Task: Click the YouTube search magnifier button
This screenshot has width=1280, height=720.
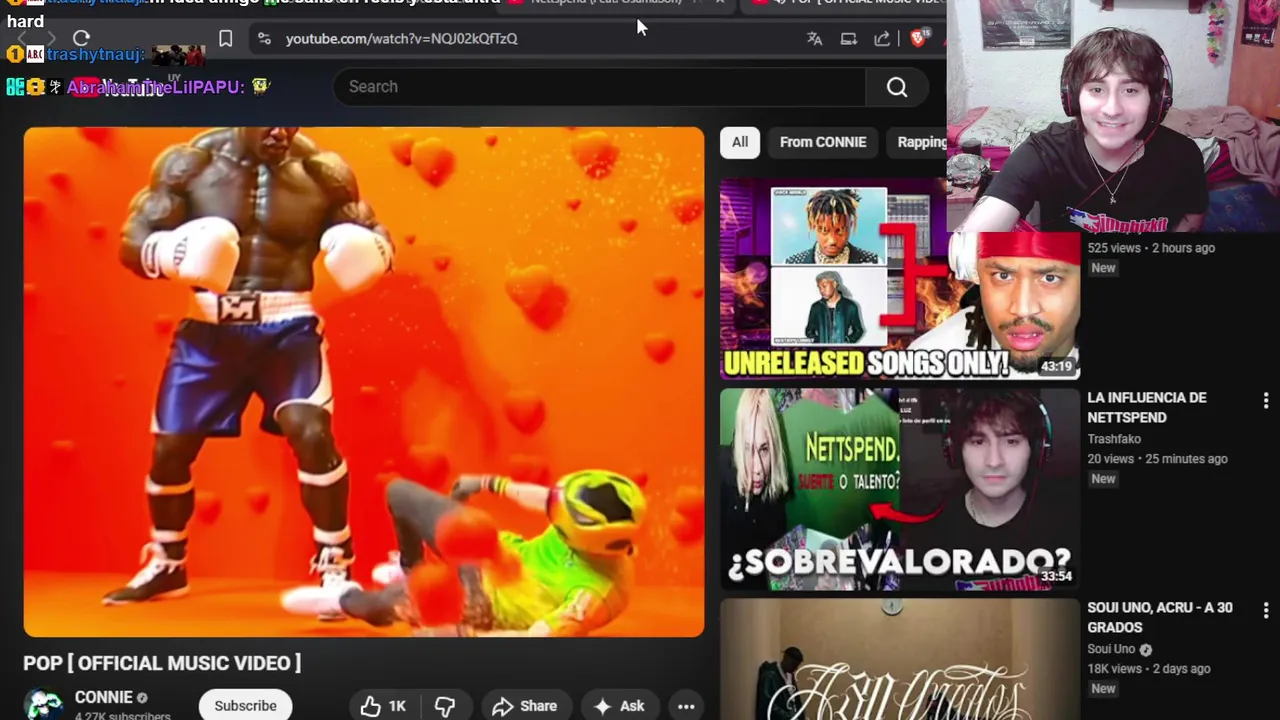Action: 897,87
